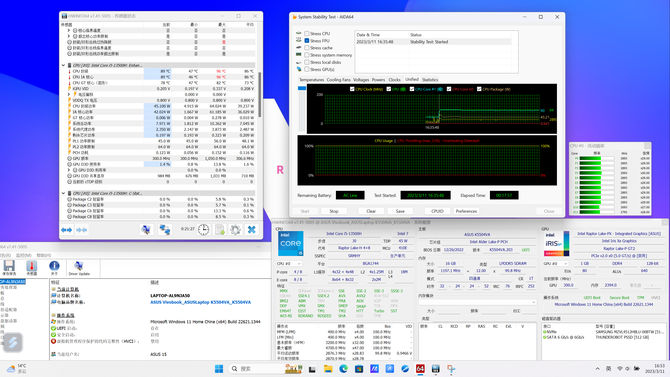Open Microsoft Store from the taskbar
Viewport: 670px width, 377px height.
359,368
